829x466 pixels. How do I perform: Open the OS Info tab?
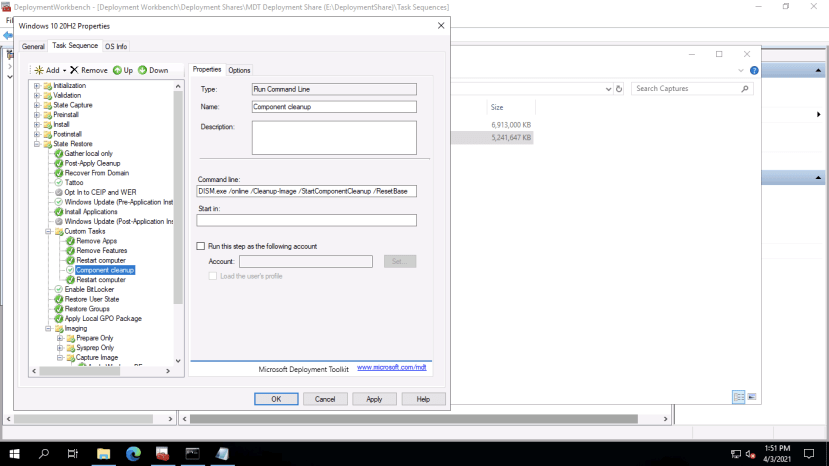point(116,46)
